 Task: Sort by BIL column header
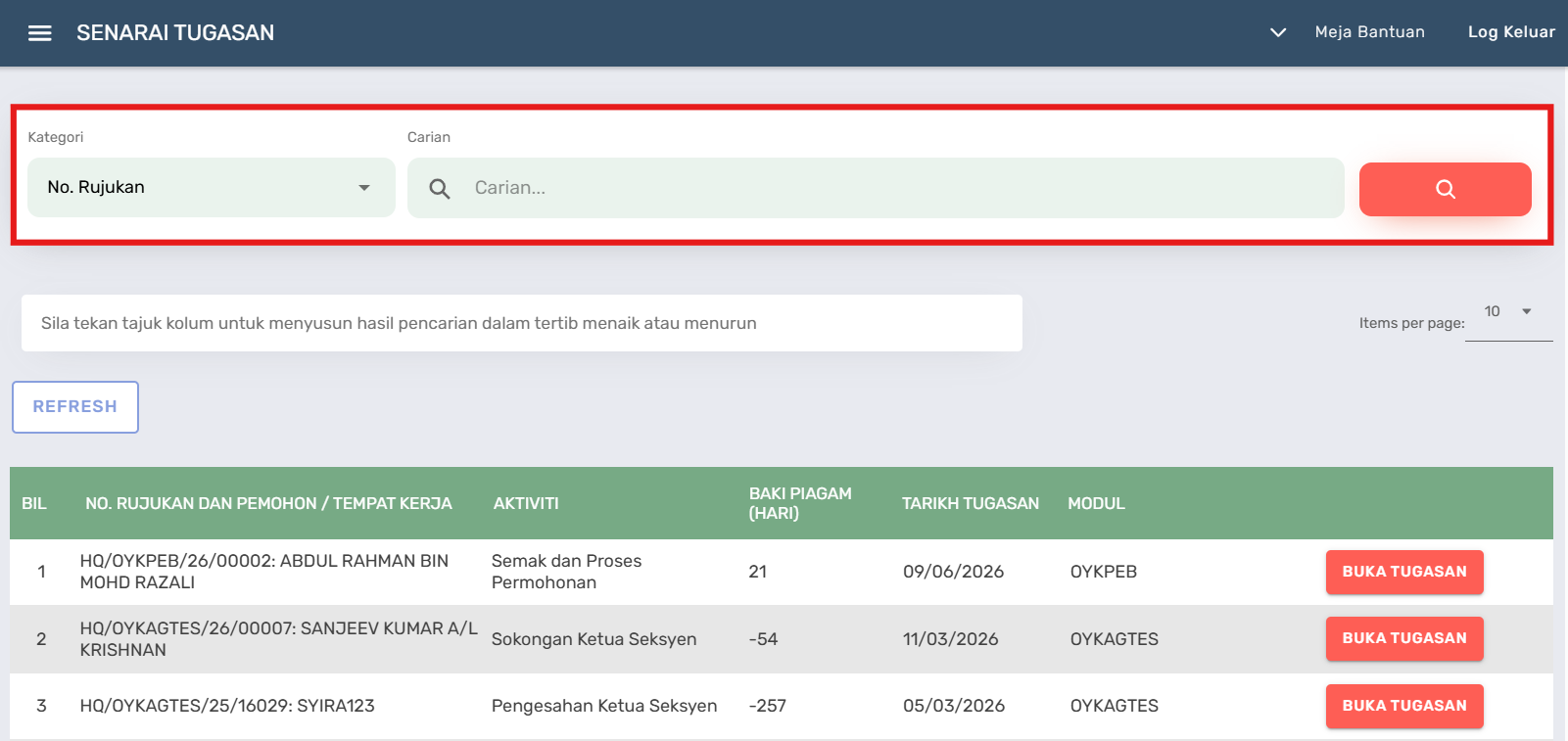[34, 503]
